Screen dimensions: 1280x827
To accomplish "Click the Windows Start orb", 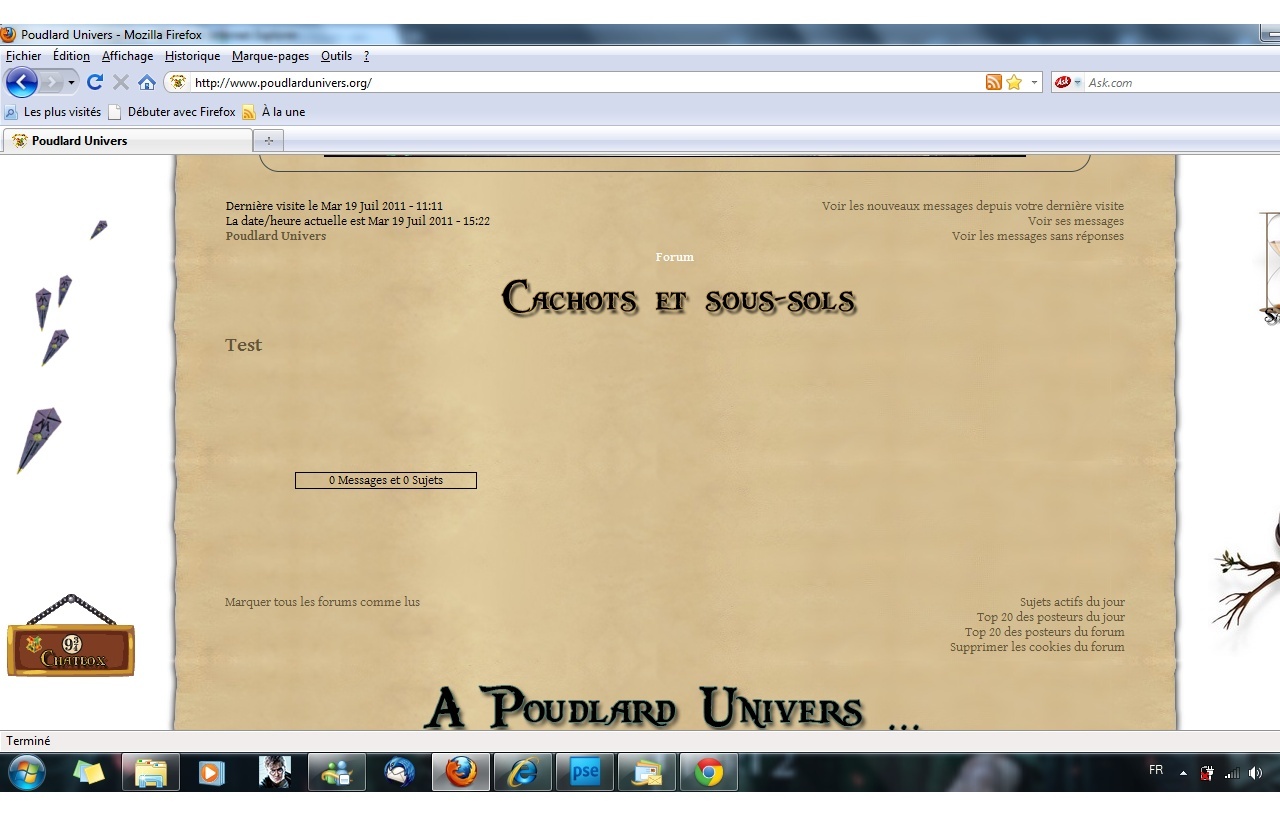I will coord(26,772).
